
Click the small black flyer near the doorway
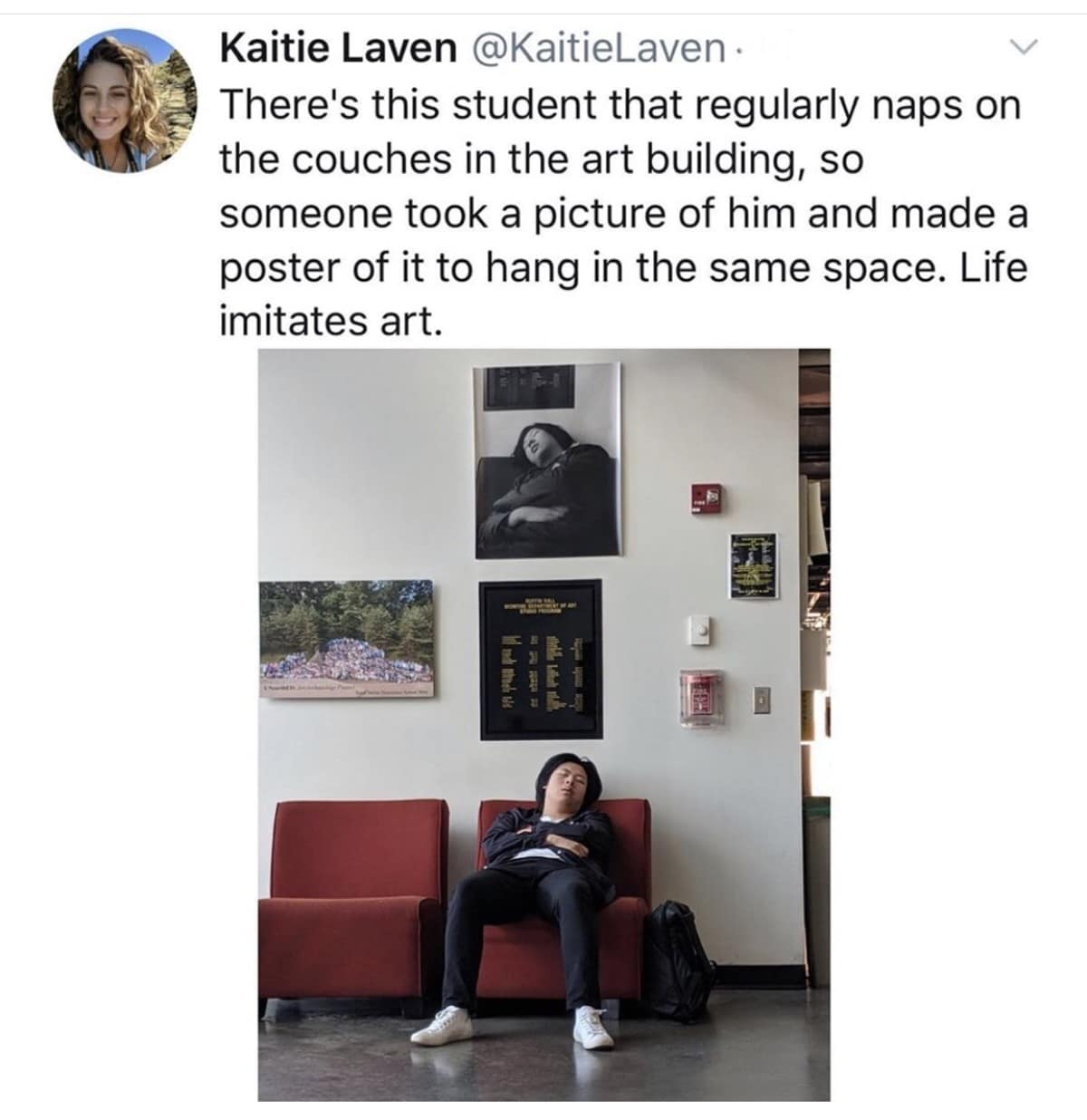coord(753,565)
